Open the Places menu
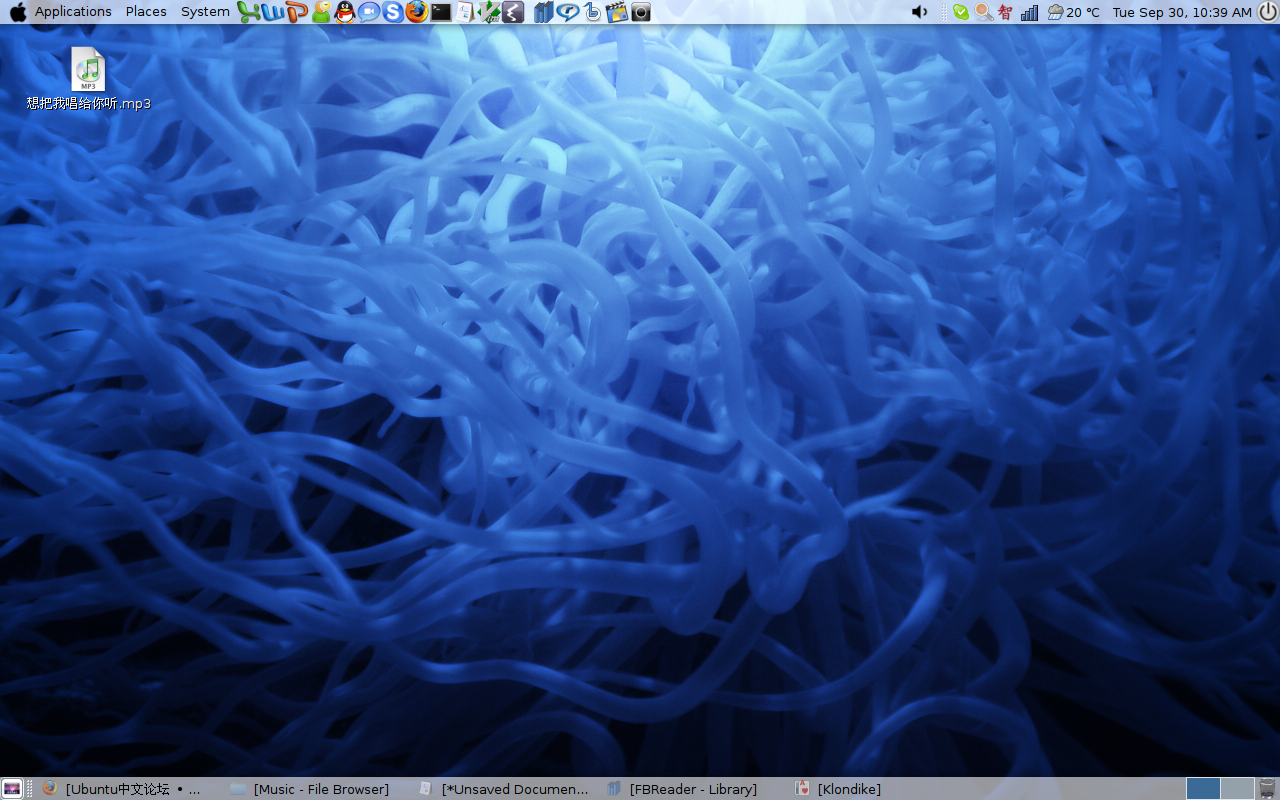This screenshot has width=1280, height=800. click(x=146, y=12)
